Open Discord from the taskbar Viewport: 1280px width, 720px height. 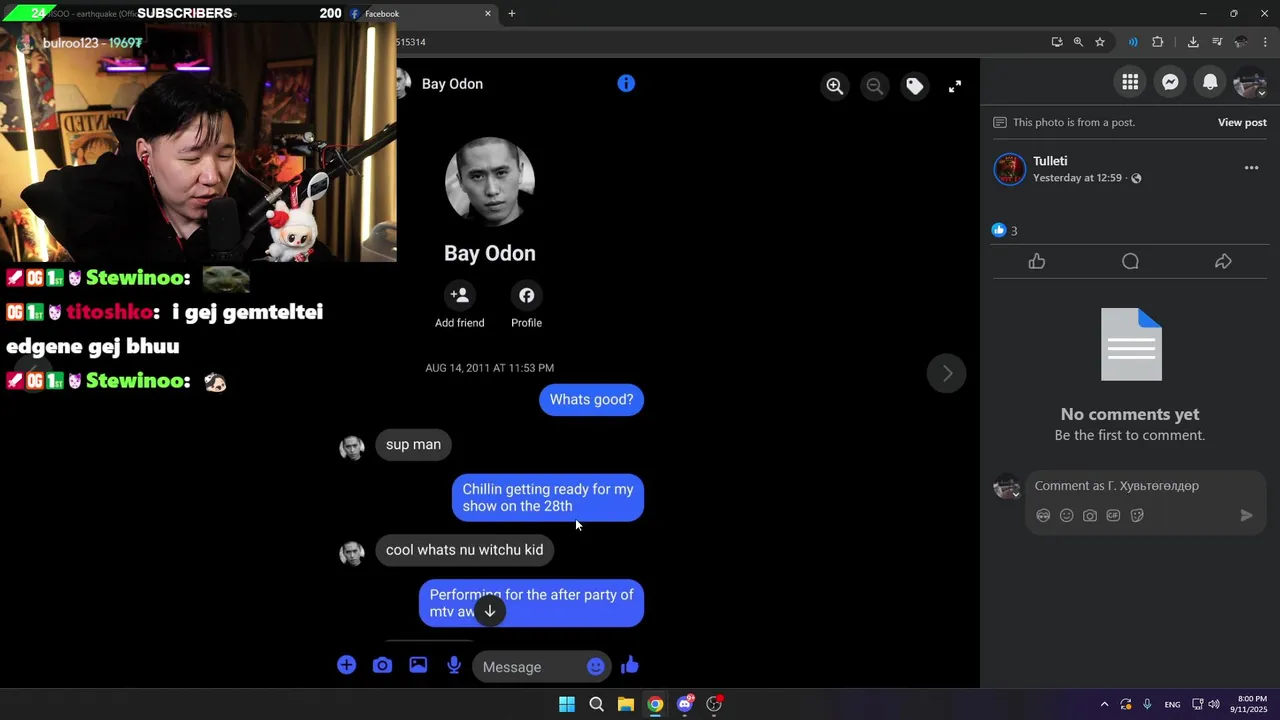coord(685,704)
